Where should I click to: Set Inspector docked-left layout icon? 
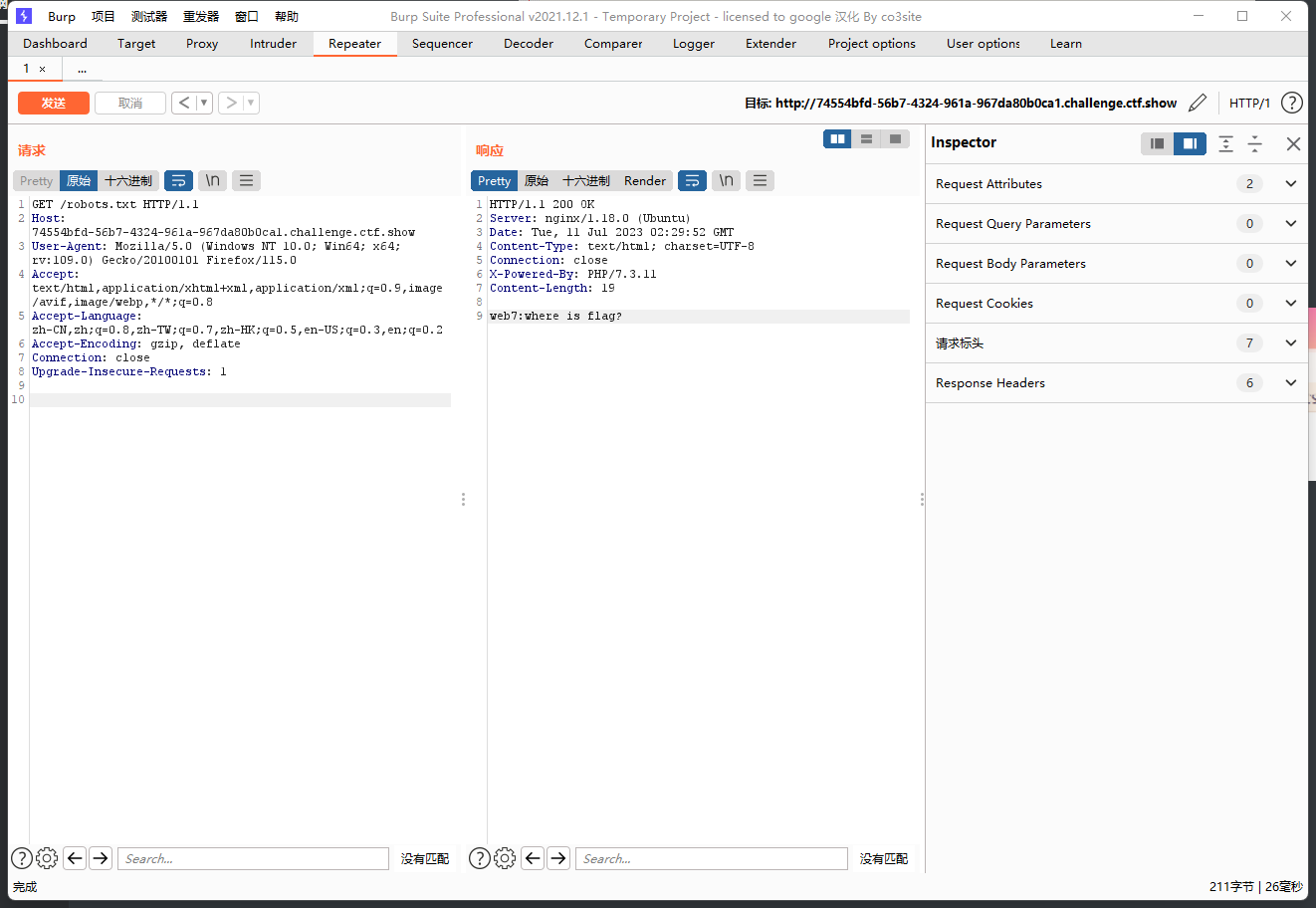1157,143
